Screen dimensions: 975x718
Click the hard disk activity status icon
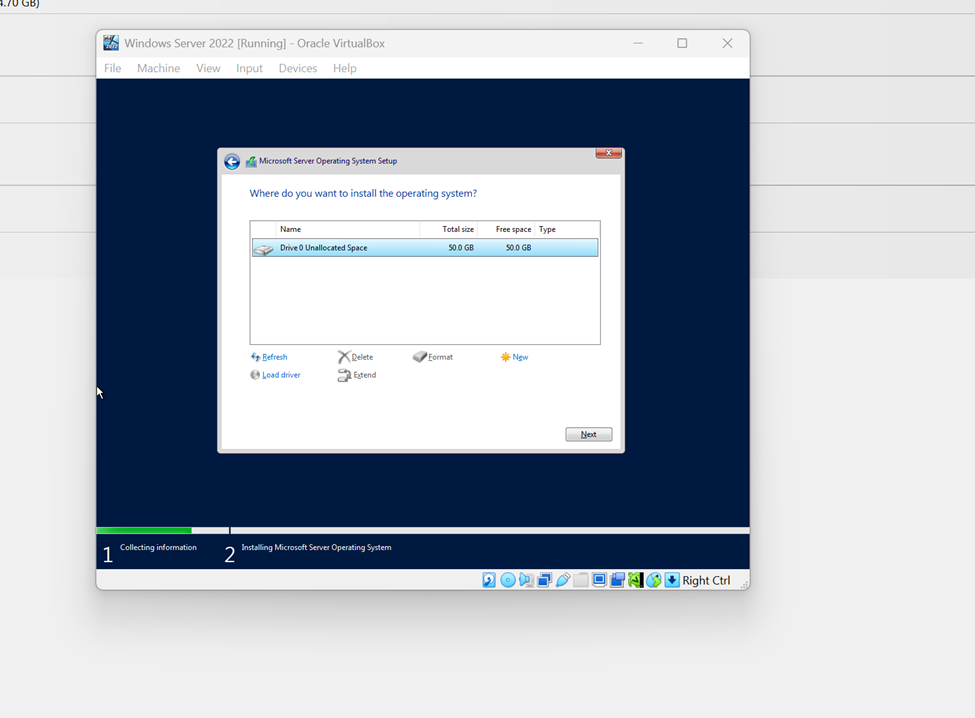[x=489, y=580]
